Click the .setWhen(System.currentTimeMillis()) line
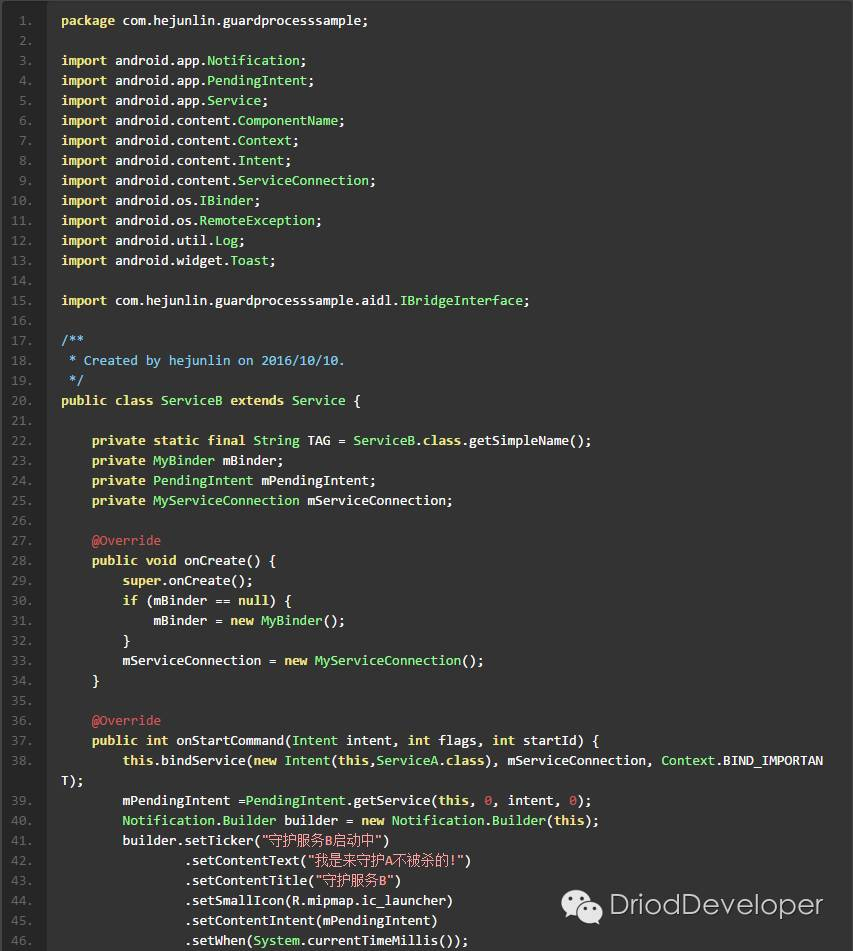 click(x=326, y=942)
